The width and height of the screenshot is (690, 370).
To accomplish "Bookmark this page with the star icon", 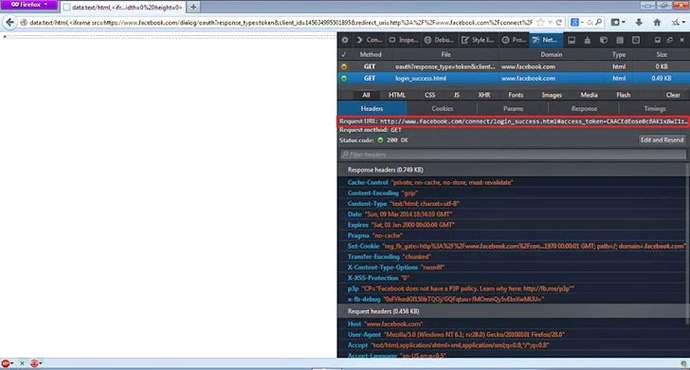I will (x=541, y=22).
